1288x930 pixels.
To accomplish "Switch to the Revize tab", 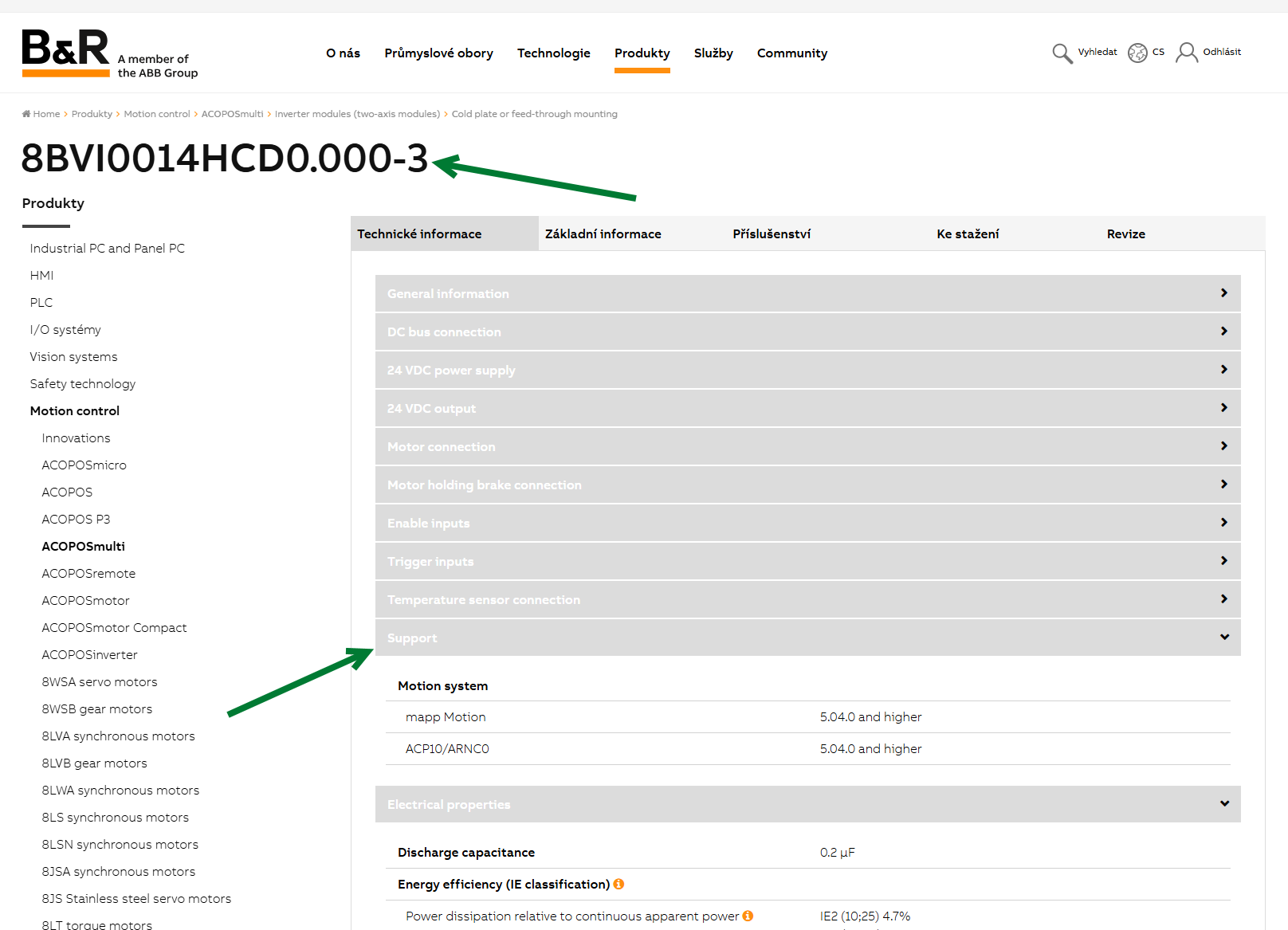I will click(x=1125, y=233).
